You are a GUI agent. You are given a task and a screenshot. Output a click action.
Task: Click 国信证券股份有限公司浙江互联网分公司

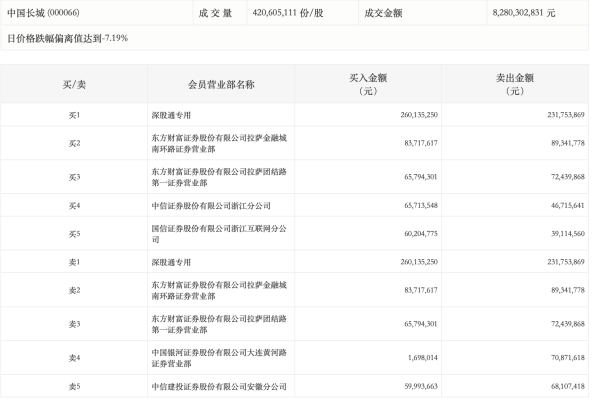pos(219,234)
